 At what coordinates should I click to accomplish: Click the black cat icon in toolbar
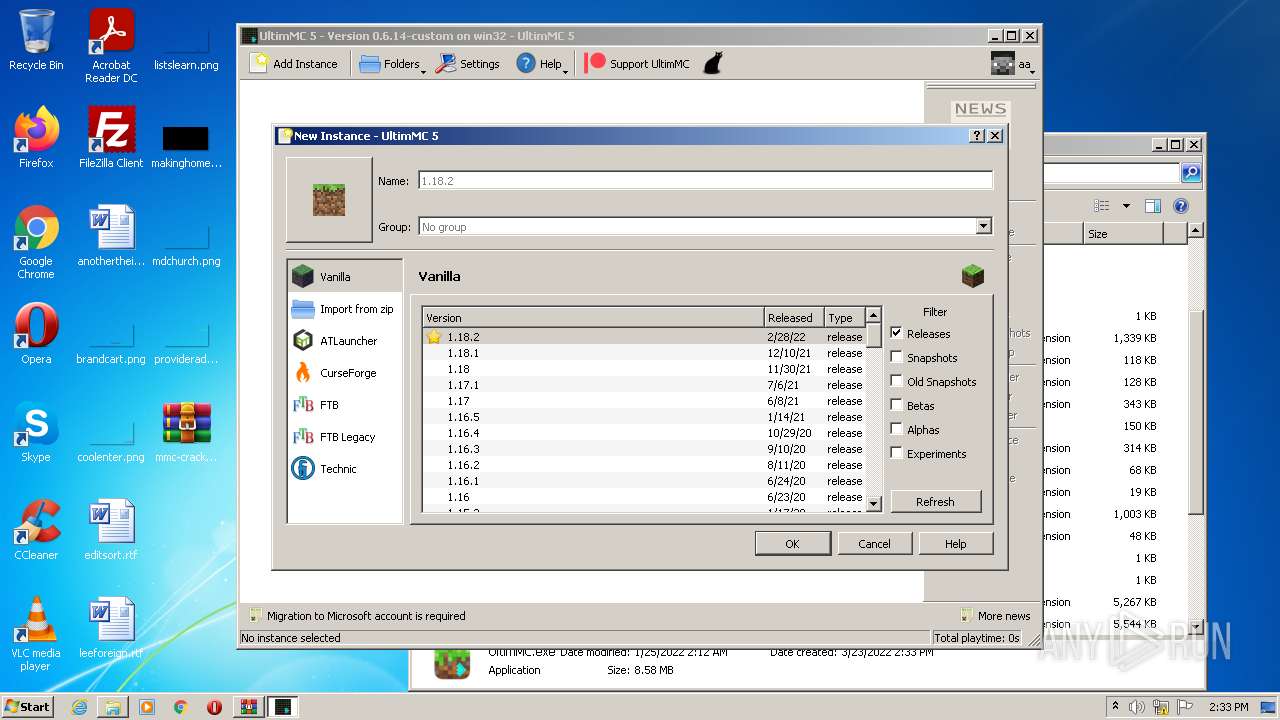pos(712,63)
